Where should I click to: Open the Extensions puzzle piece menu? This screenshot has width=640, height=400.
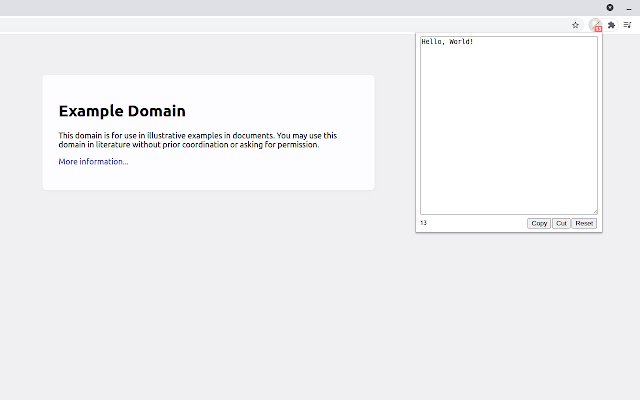611,25
